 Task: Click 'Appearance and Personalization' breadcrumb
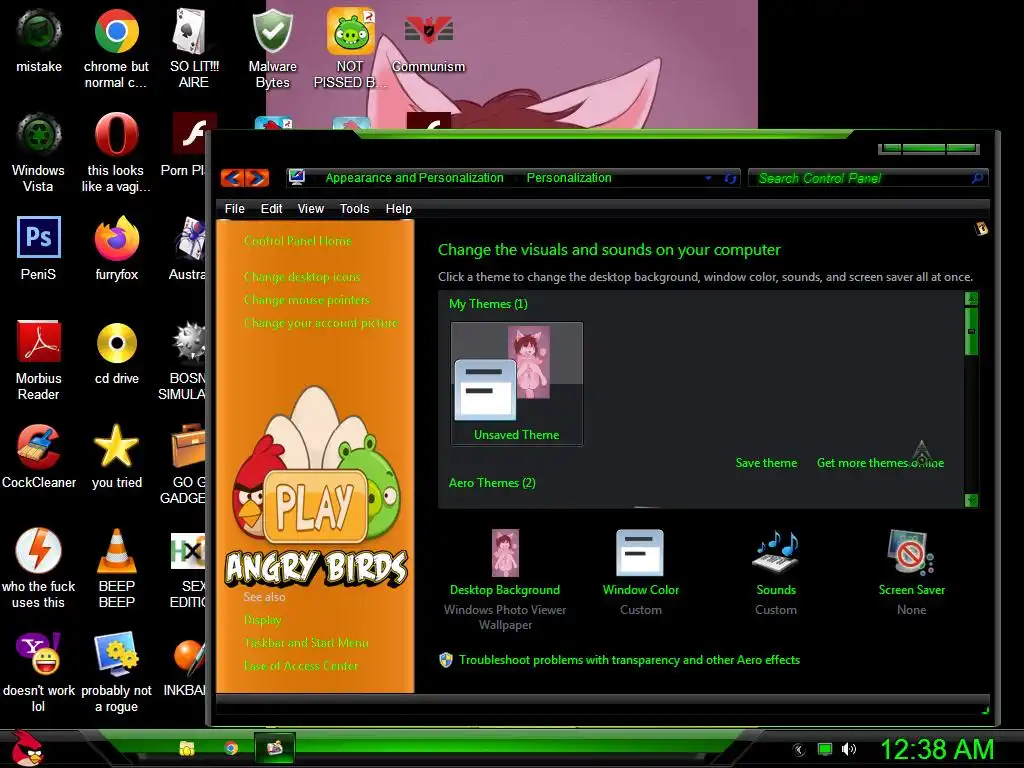coord(414,178)
